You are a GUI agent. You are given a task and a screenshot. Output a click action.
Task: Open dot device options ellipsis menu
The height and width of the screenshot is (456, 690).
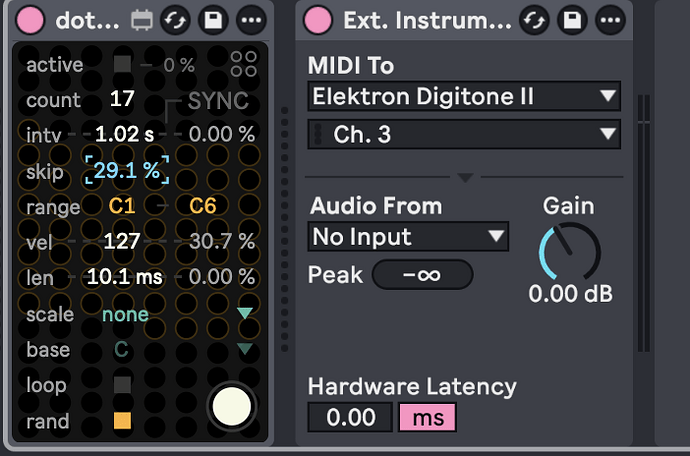[x=251, y=20]
